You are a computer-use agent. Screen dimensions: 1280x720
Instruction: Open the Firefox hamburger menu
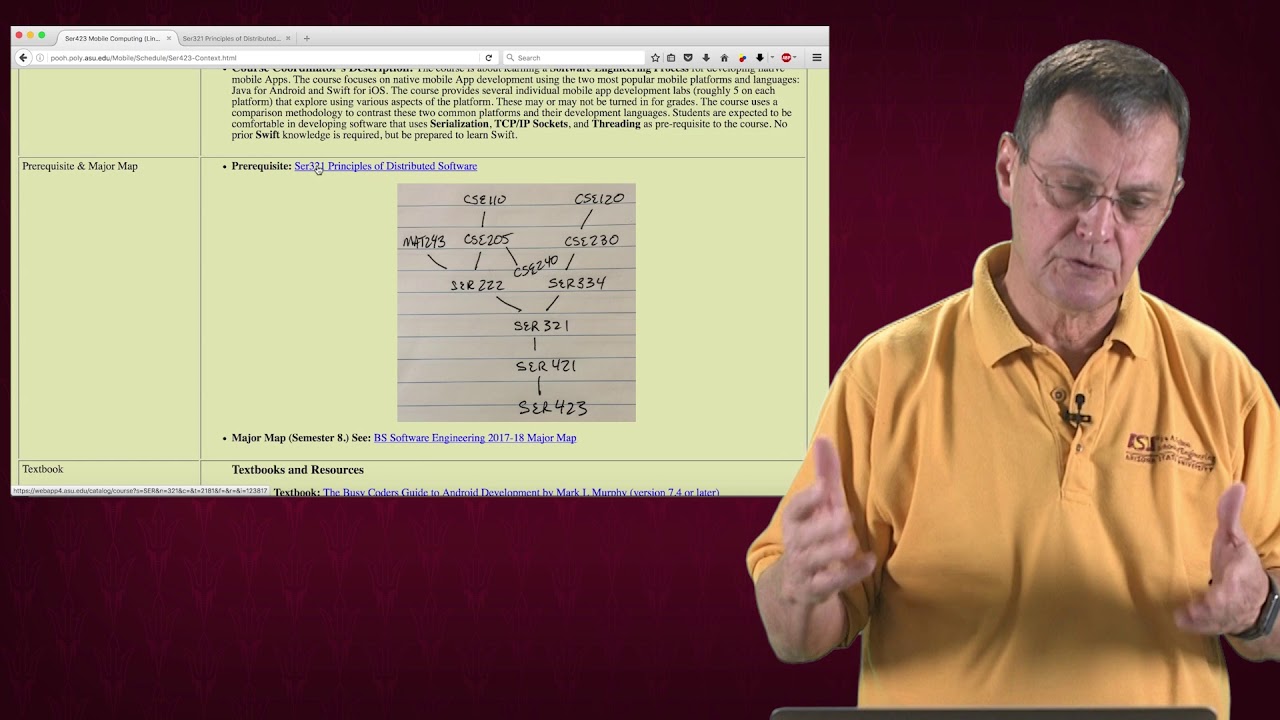817,58
